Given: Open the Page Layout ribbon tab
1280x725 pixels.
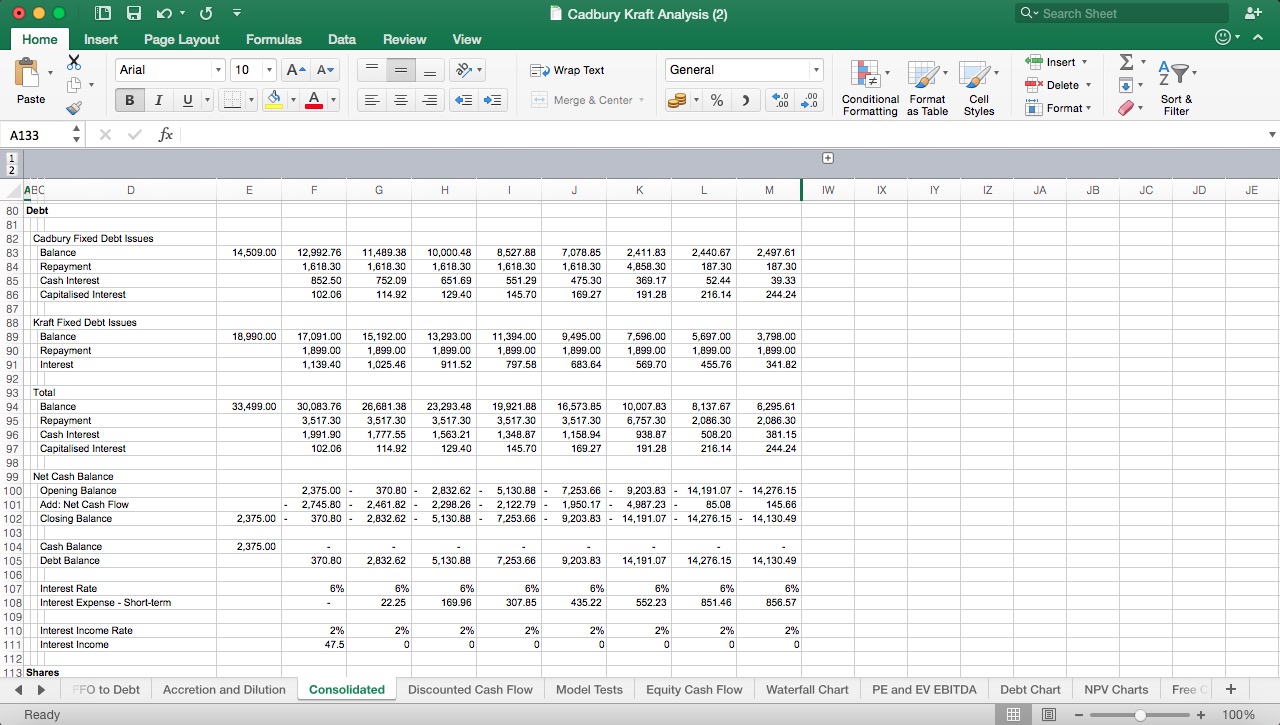Looking at the screenshot, I should (x=181, y=39).
